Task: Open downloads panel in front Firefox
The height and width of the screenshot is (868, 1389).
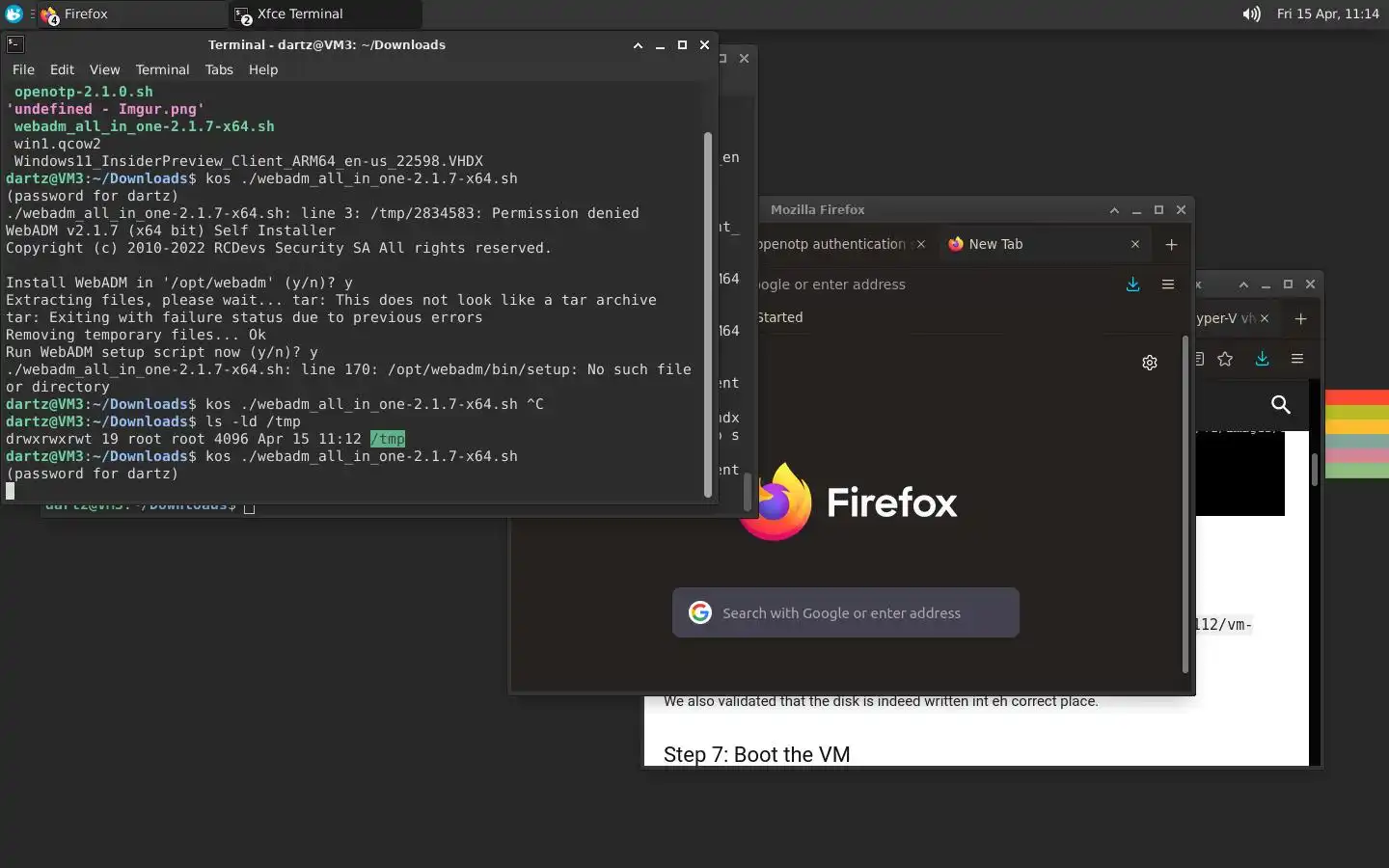Action: [x=1132, y=285]
